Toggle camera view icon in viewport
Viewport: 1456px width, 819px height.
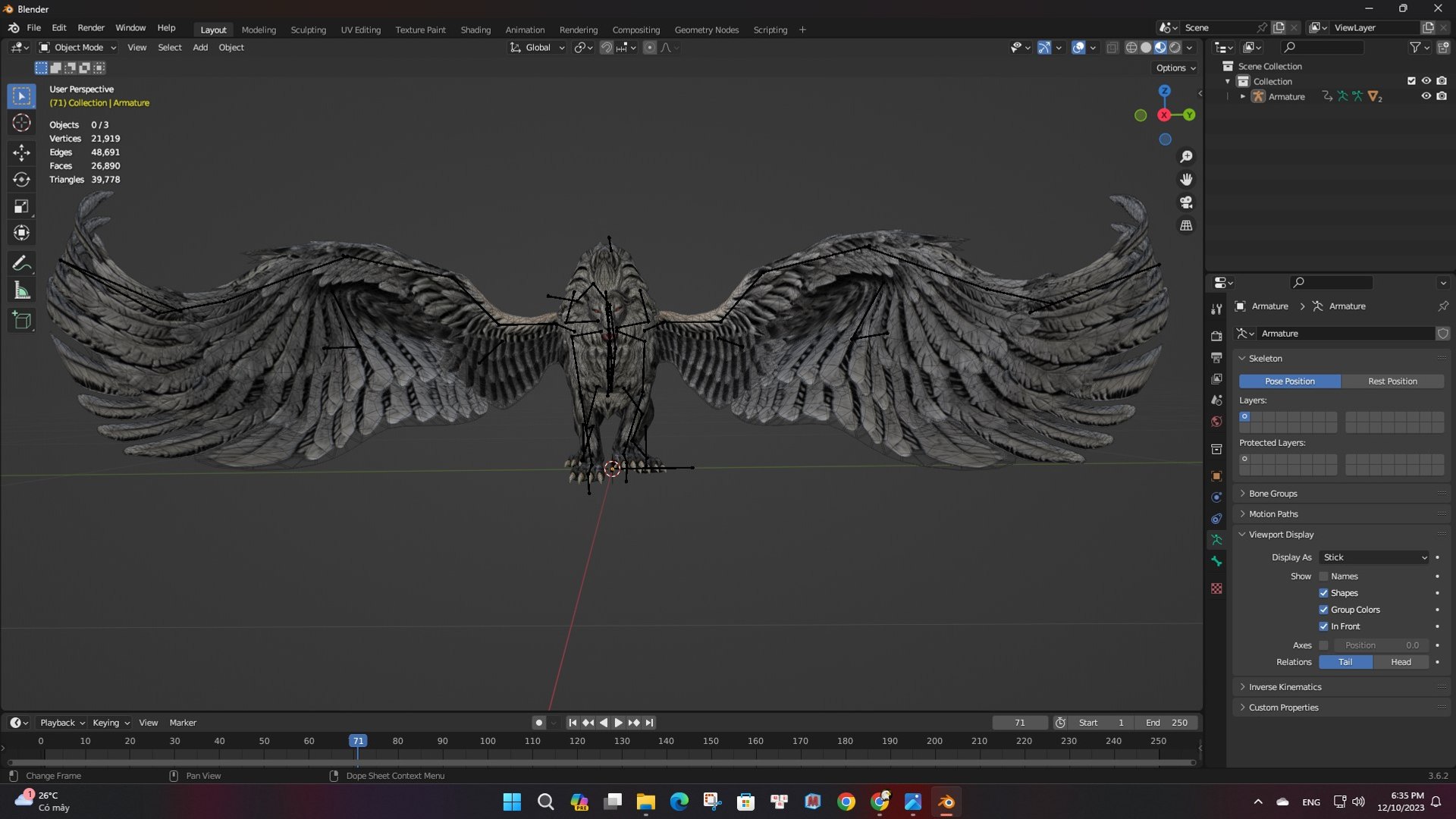1186,202
